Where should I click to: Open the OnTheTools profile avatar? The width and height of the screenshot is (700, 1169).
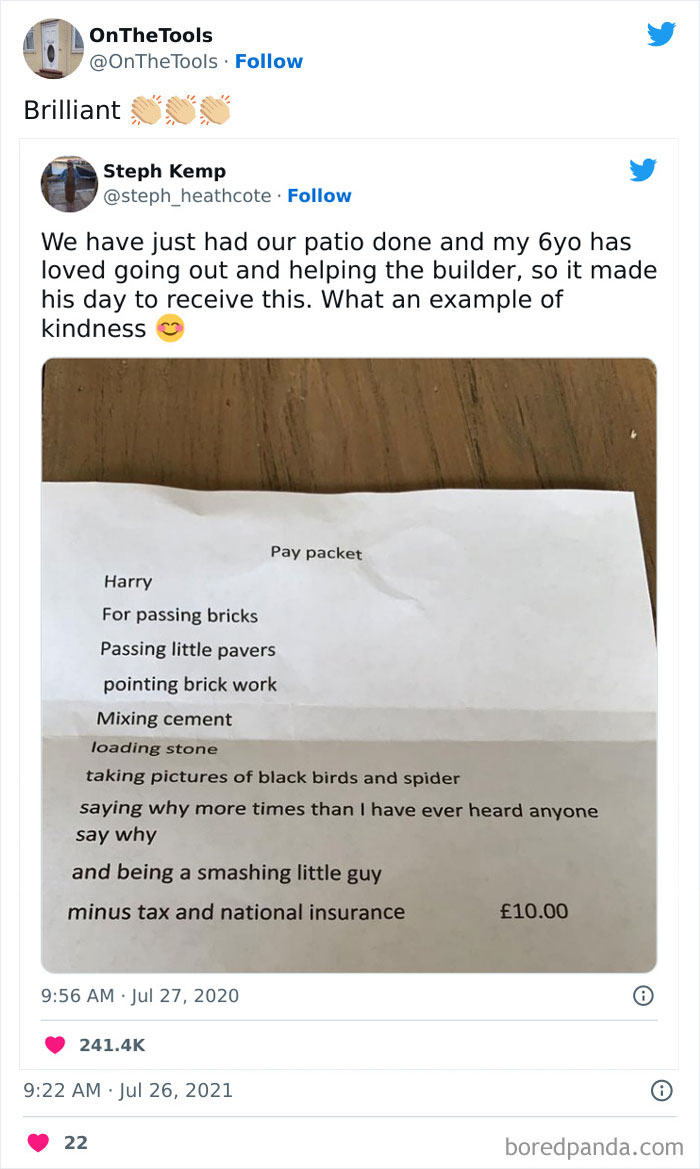pyautogui.click(x=52, y=48)
